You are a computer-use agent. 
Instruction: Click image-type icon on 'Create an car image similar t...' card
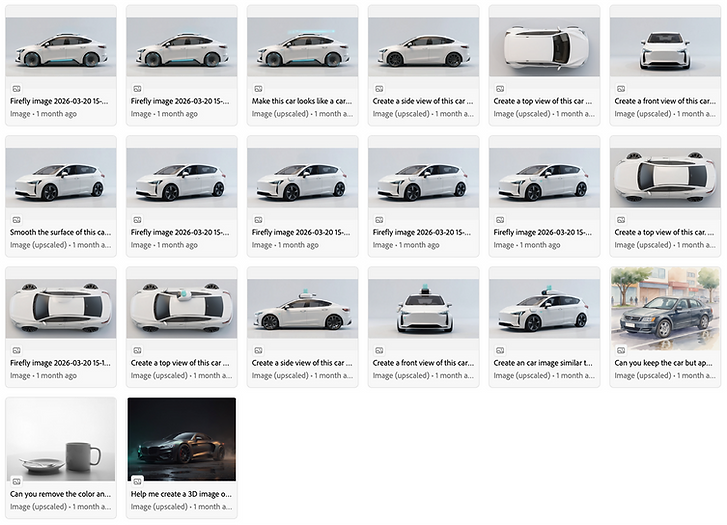pos(500,351)
